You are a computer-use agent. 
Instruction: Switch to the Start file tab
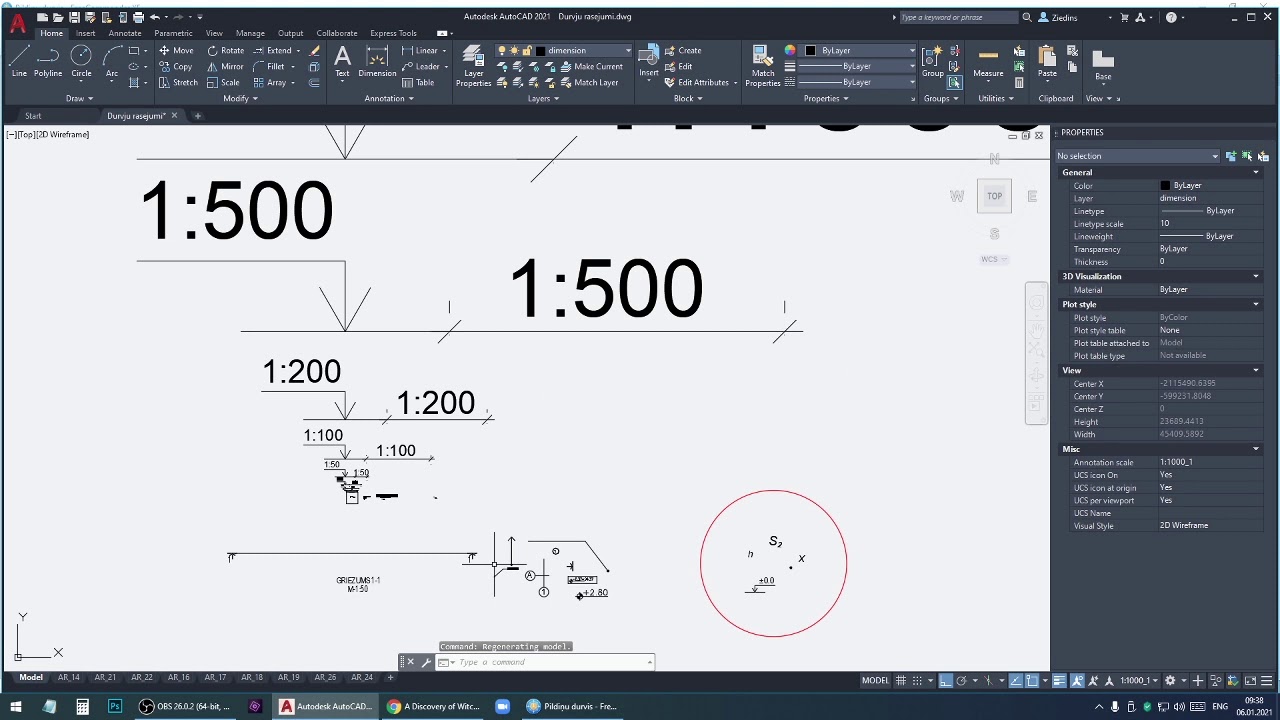click(x=33, y=116)
